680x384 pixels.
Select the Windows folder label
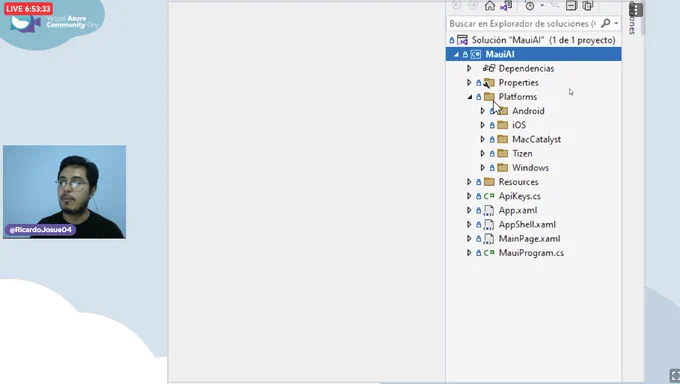[x=530, y=168]
